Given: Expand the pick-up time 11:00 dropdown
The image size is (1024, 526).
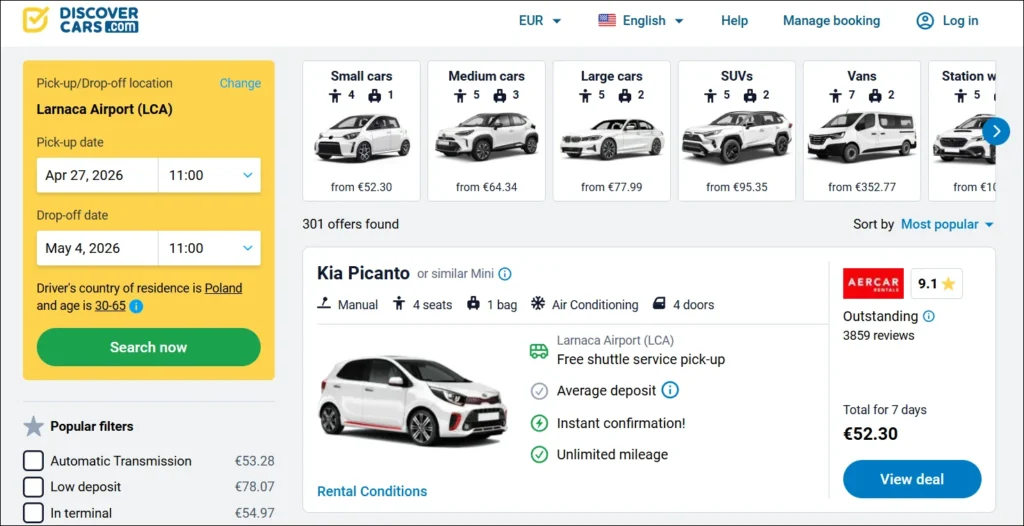Looking at the screenshot, I should (x=209, y=175).
